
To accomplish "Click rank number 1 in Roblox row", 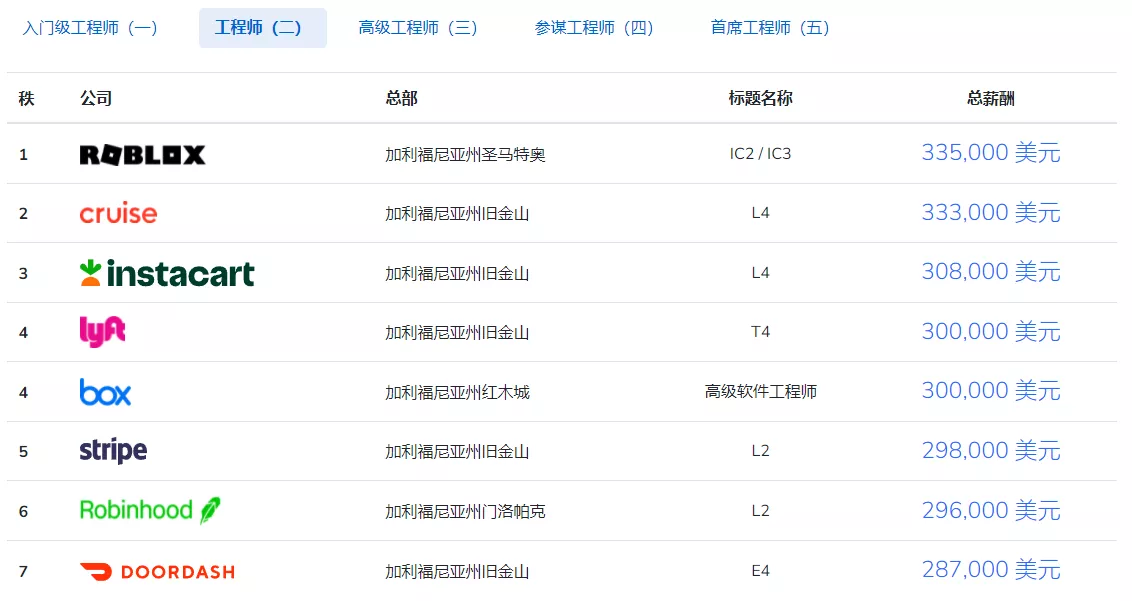I will (x=23, y=155).
